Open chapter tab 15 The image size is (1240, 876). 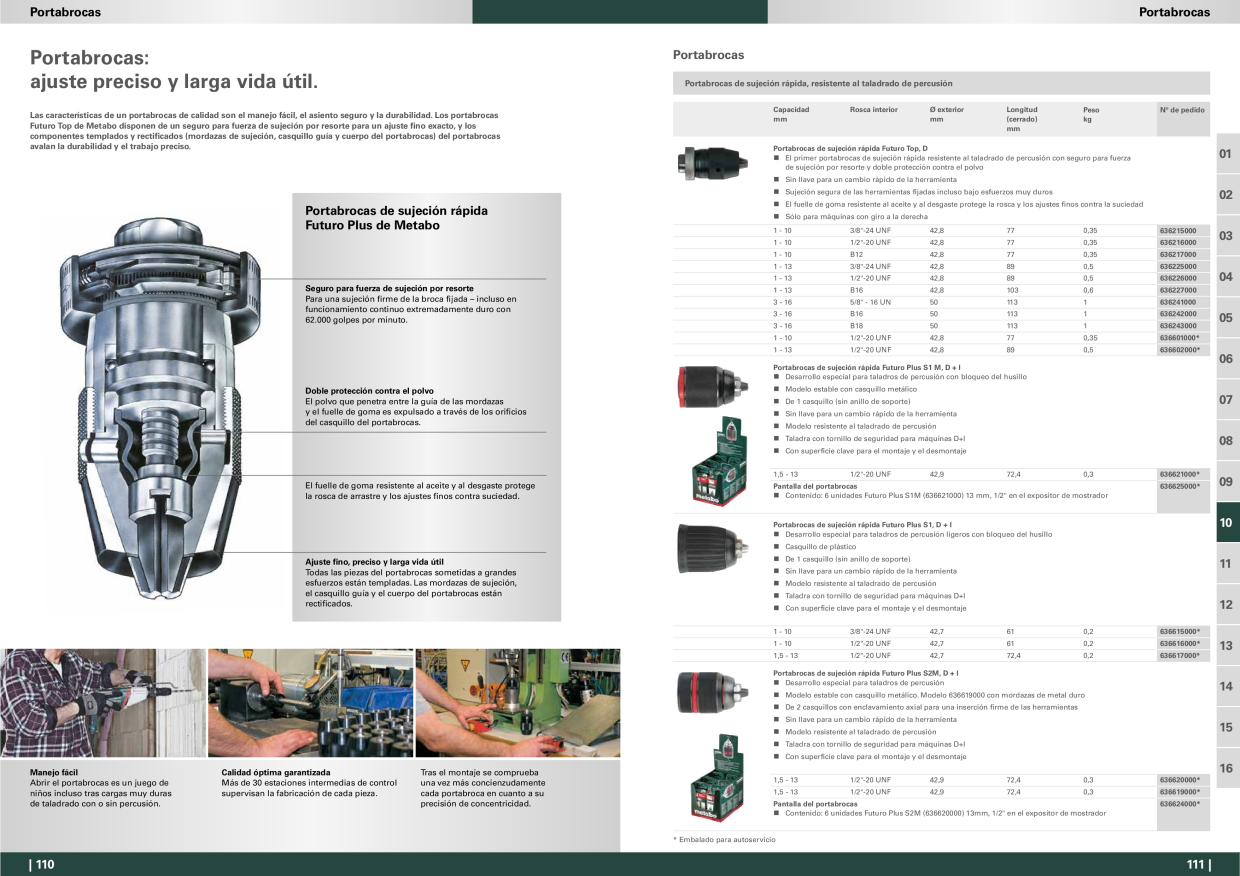[1227, 728]
